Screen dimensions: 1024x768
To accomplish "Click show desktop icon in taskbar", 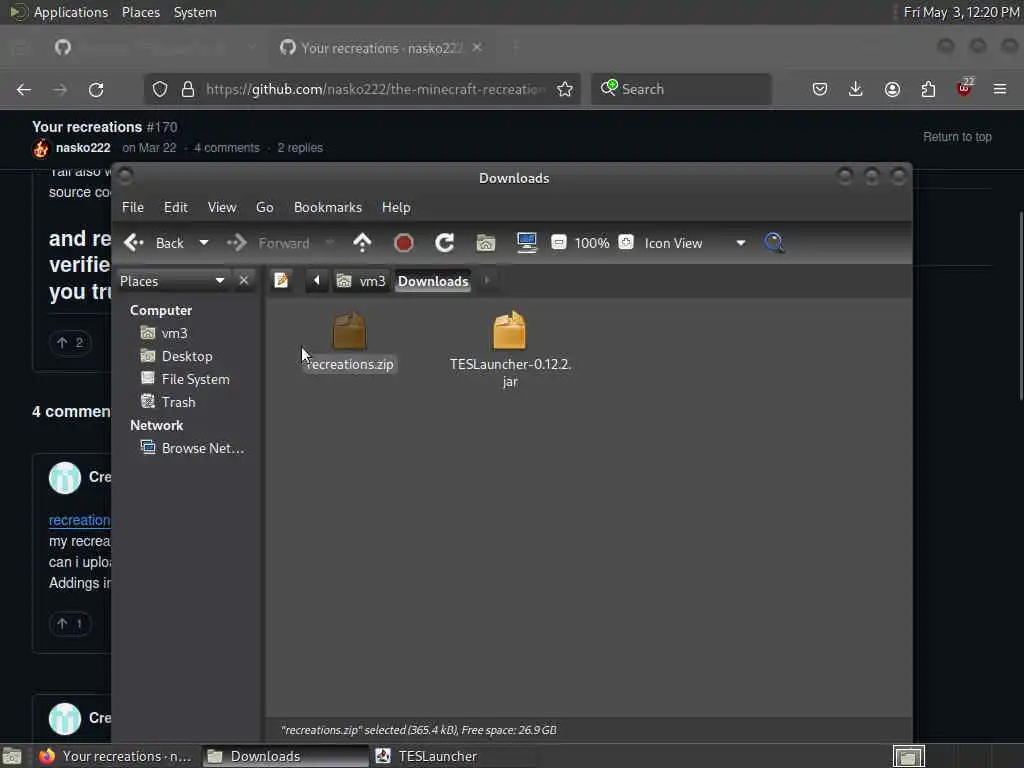I will pos(12,756).
